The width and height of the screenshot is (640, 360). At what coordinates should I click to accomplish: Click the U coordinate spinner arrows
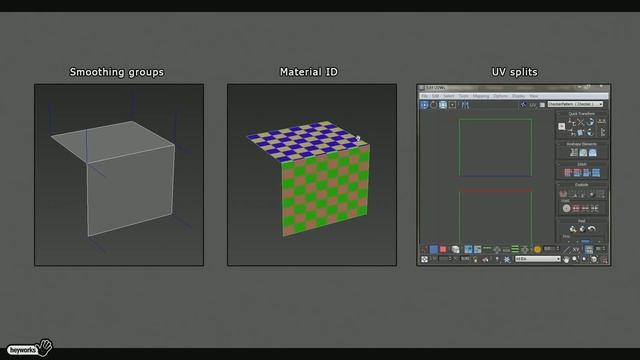(x=450, y=259)
